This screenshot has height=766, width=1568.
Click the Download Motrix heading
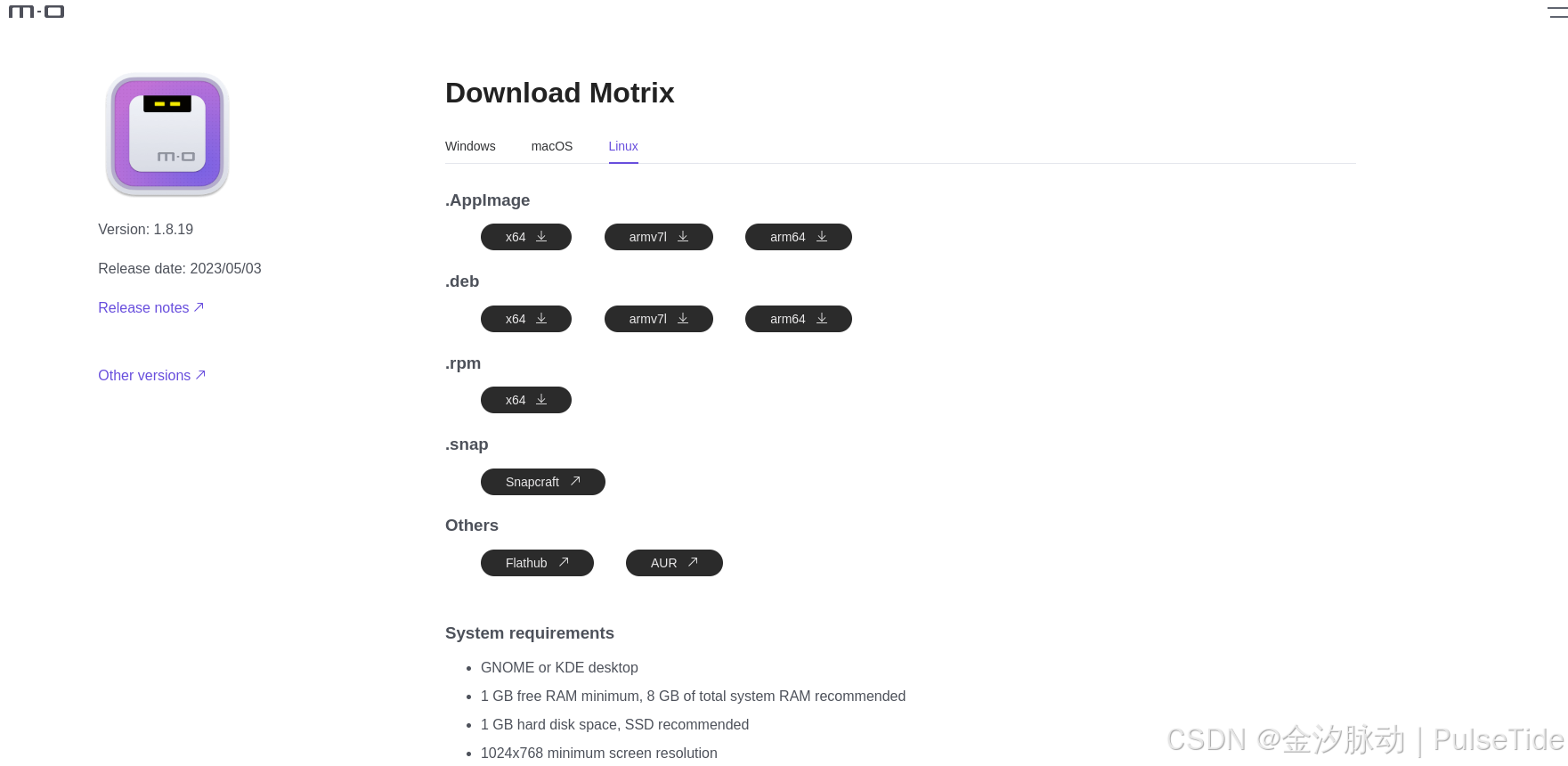tap(560, 93)
